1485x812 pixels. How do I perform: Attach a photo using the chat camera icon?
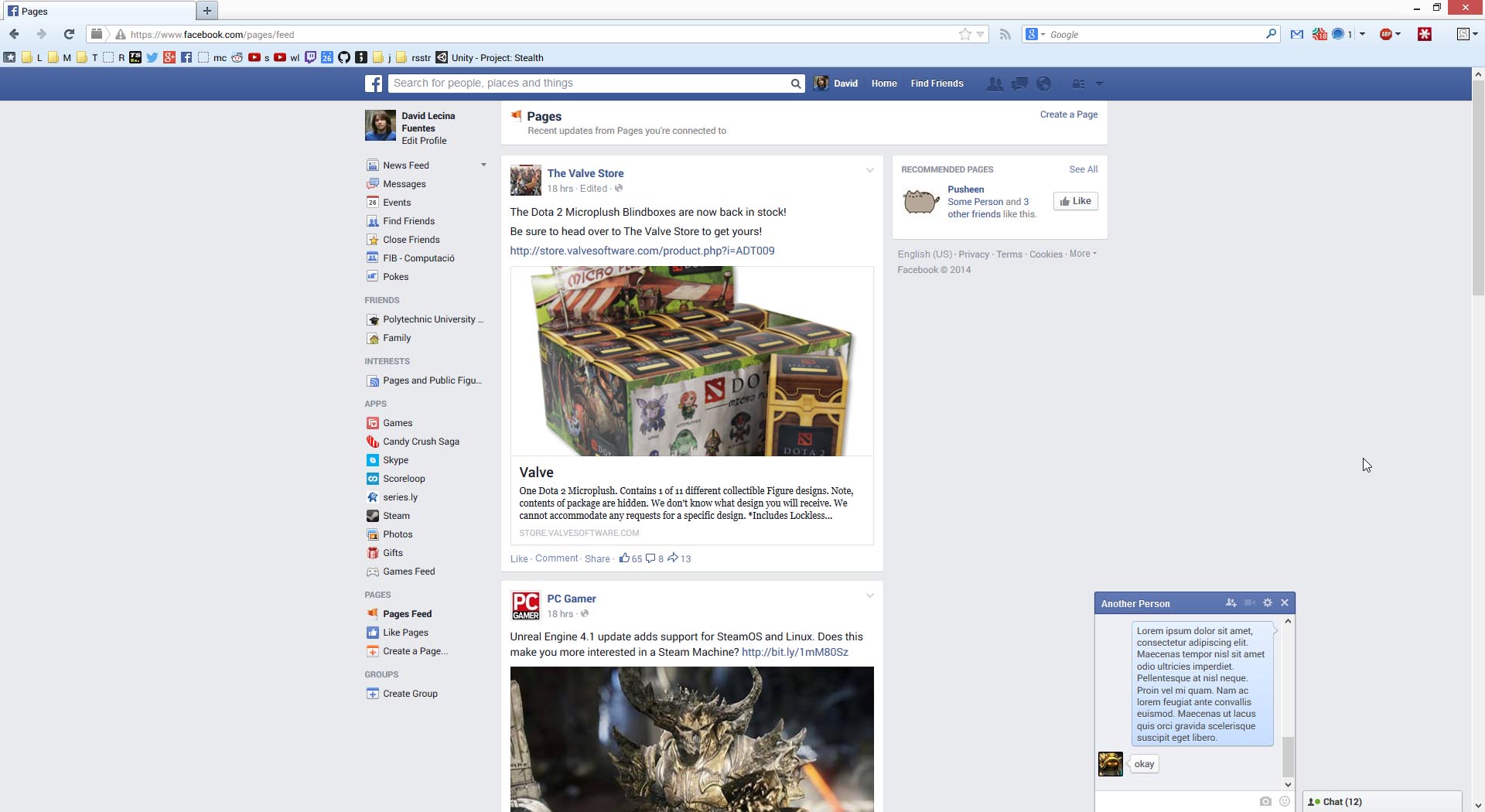pyautogui.click(x=1265, y=801)
